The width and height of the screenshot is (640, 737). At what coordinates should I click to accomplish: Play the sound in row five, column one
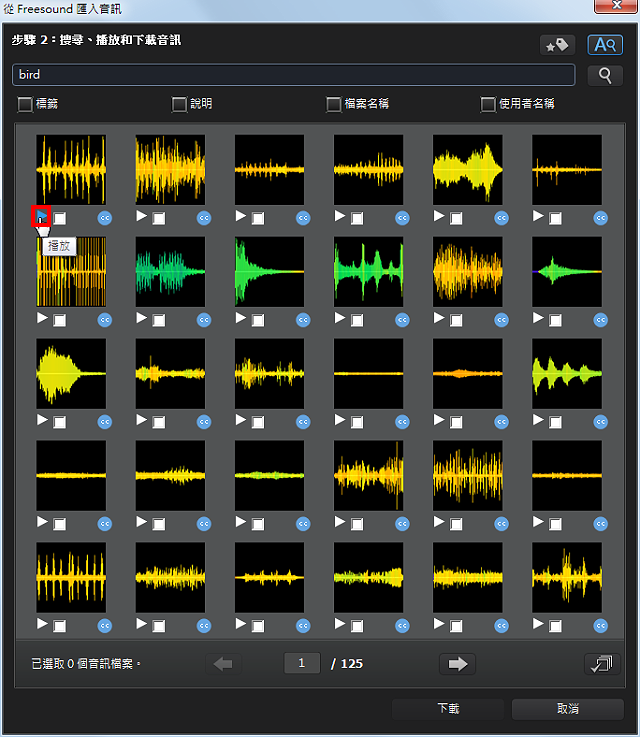click(42, 624)
